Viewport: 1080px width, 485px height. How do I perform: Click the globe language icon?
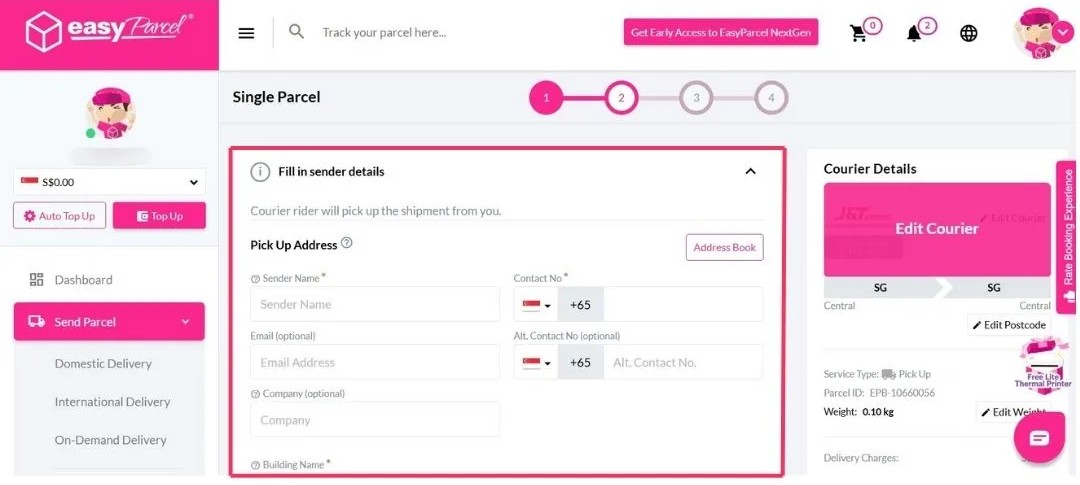968,33
